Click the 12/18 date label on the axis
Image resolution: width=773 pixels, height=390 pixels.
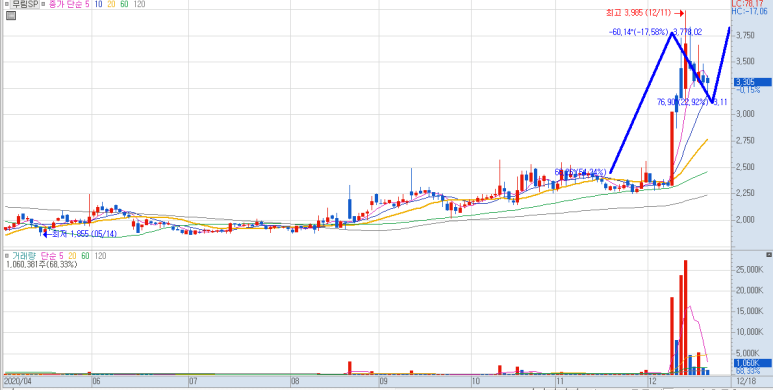747,381
